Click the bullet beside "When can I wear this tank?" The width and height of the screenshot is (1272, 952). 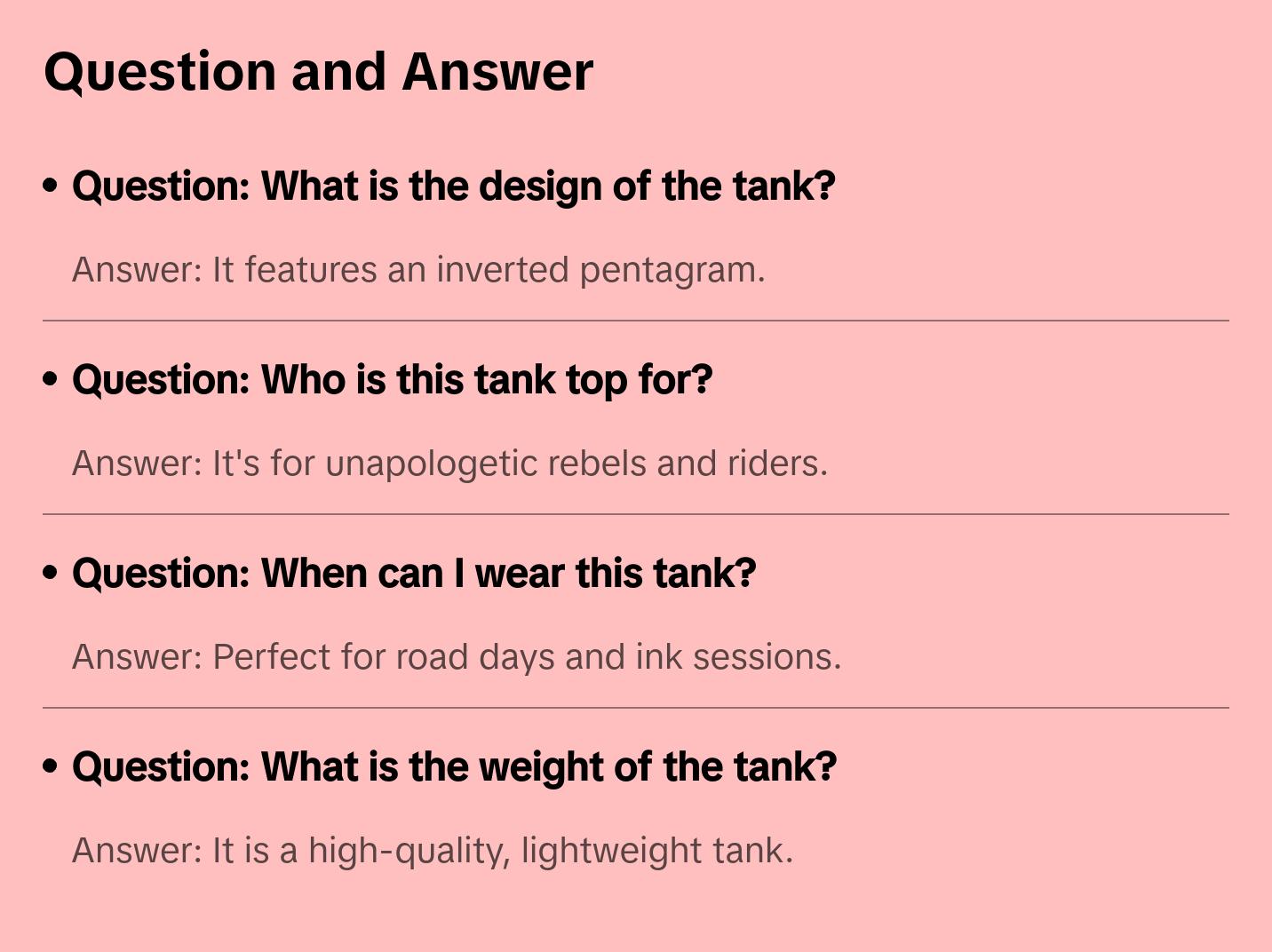(51, 574)
